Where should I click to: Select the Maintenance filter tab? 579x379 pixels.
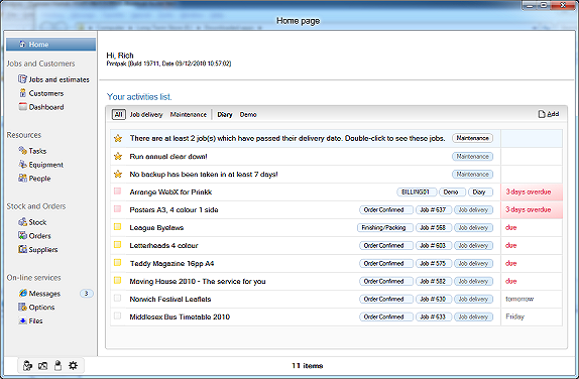[188, 115]
